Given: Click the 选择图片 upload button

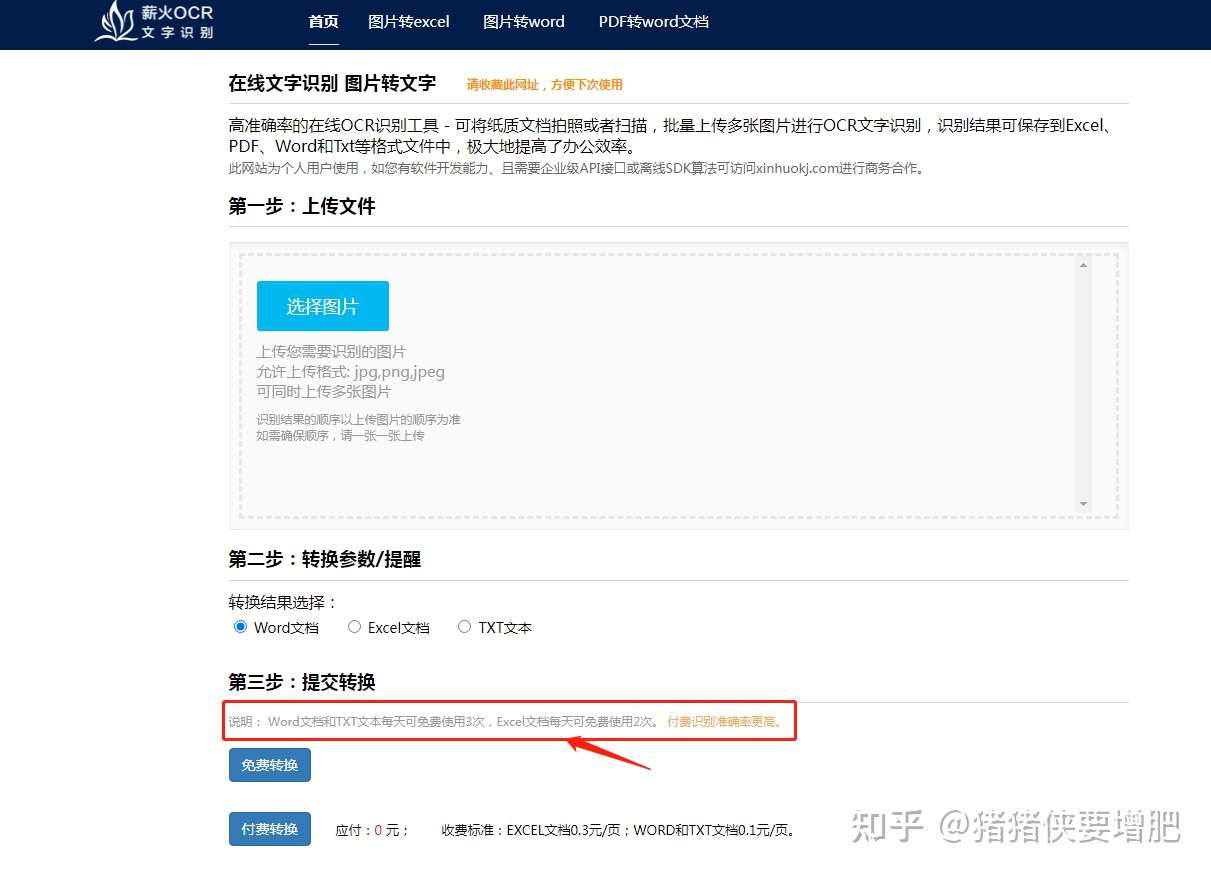Looking at the screenshot, I should [323, 306].
